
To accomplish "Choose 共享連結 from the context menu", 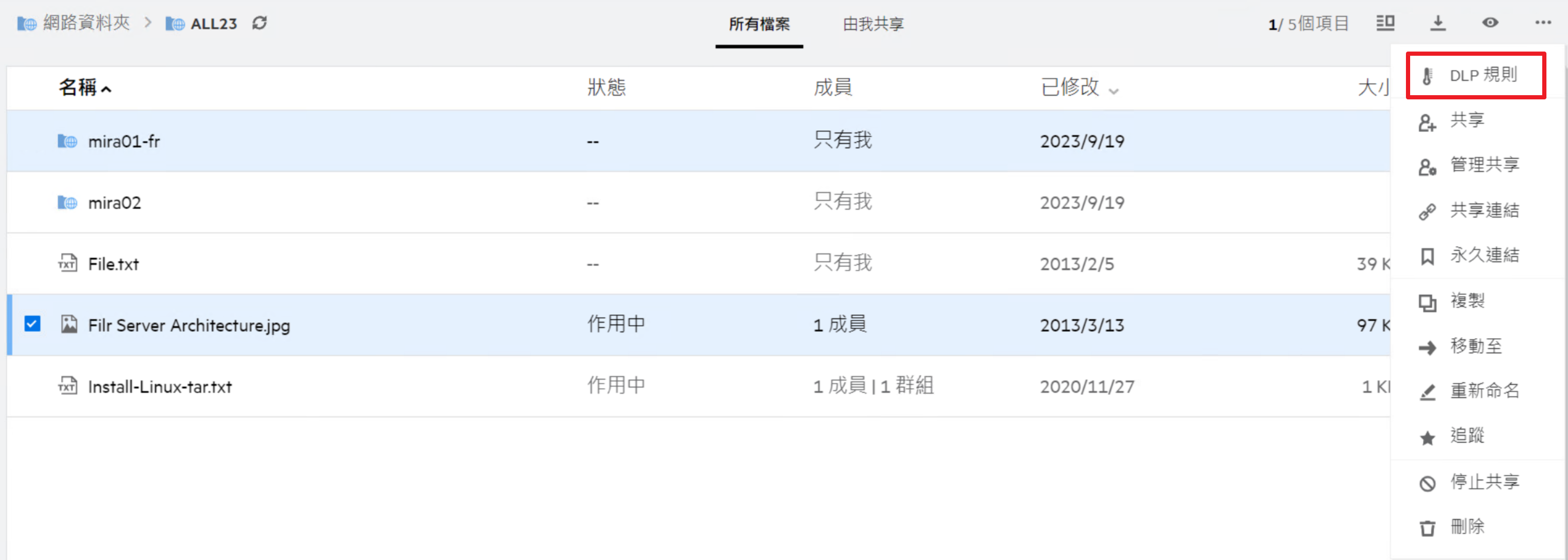I will point(1484,210).
